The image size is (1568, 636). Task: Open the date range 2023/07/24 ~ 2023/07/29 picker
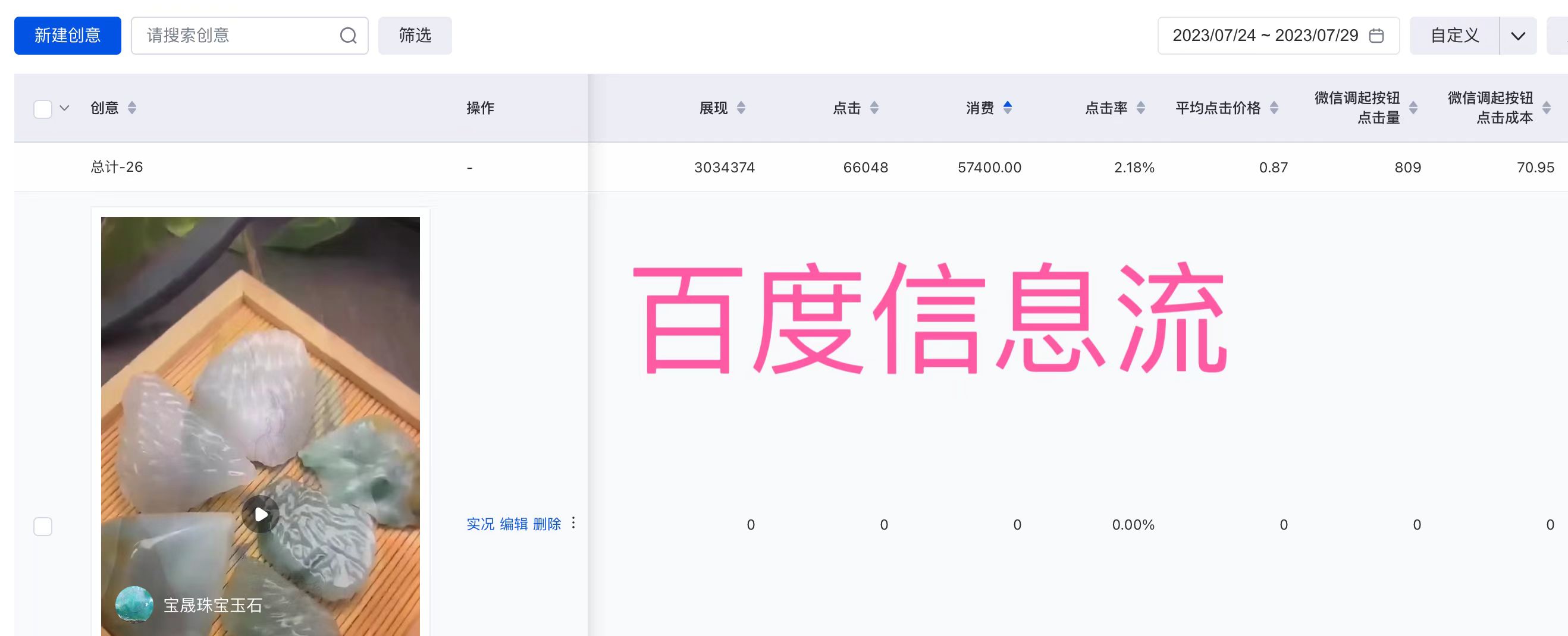[x=1278, y=35]
